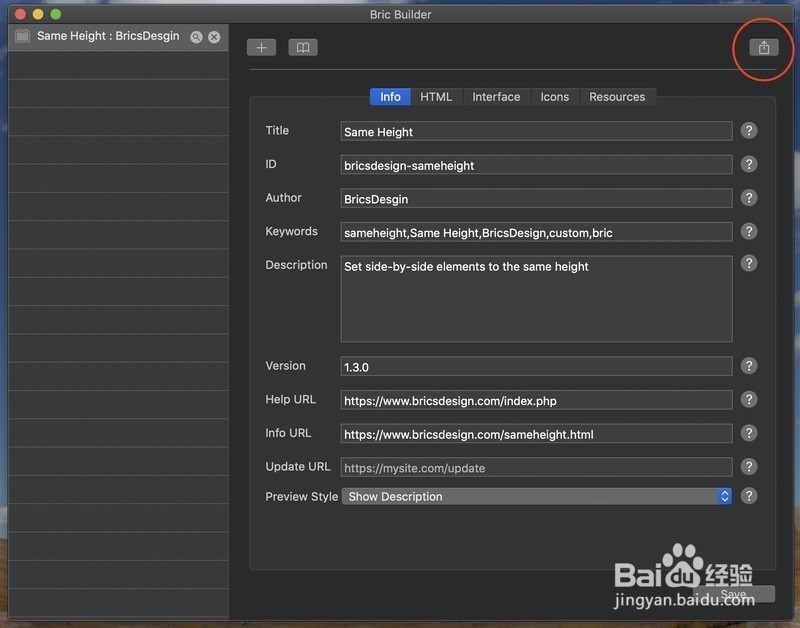Viewport: 800px width, 628px height.
Task: Click the Author field with BricsDesgin
Action: (537, 199)
